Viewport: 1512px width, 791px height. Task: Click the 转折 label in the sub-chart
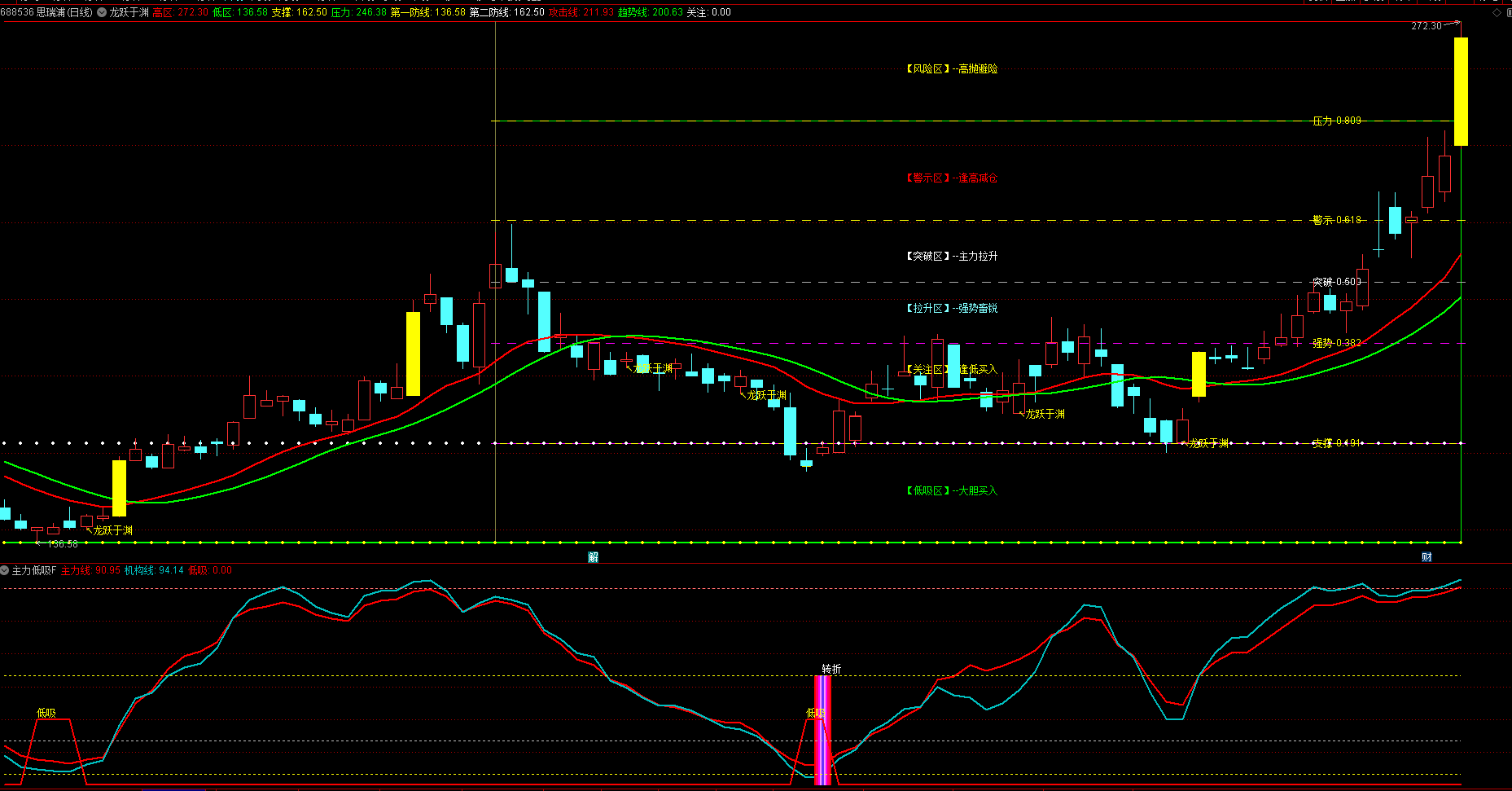[x=831, y=669]
